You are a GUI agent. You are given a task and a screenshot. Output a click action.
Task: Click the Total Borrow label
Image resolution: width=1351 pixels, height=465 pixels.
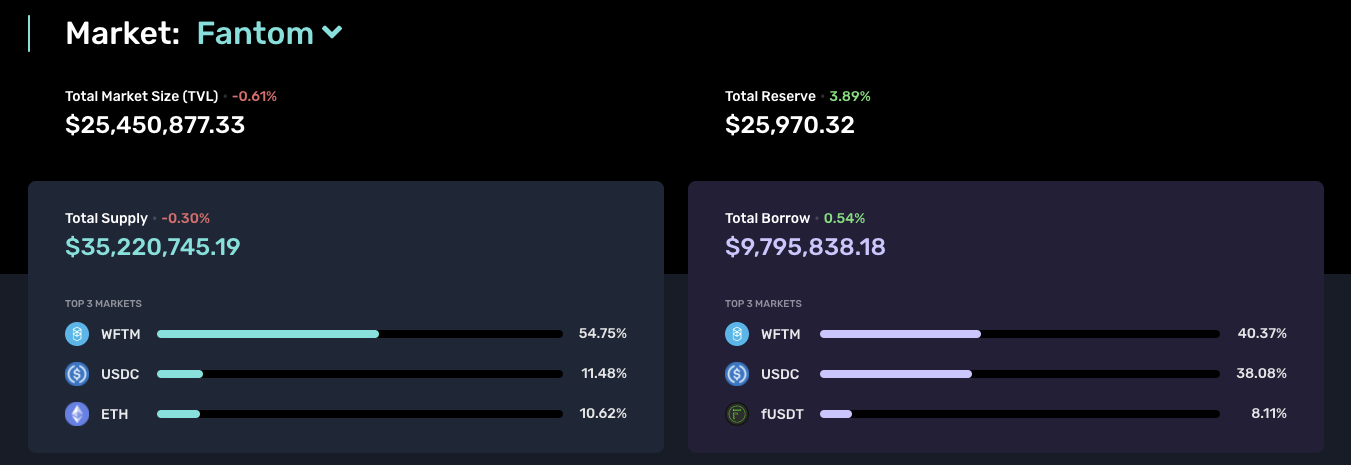coord(767,218)
